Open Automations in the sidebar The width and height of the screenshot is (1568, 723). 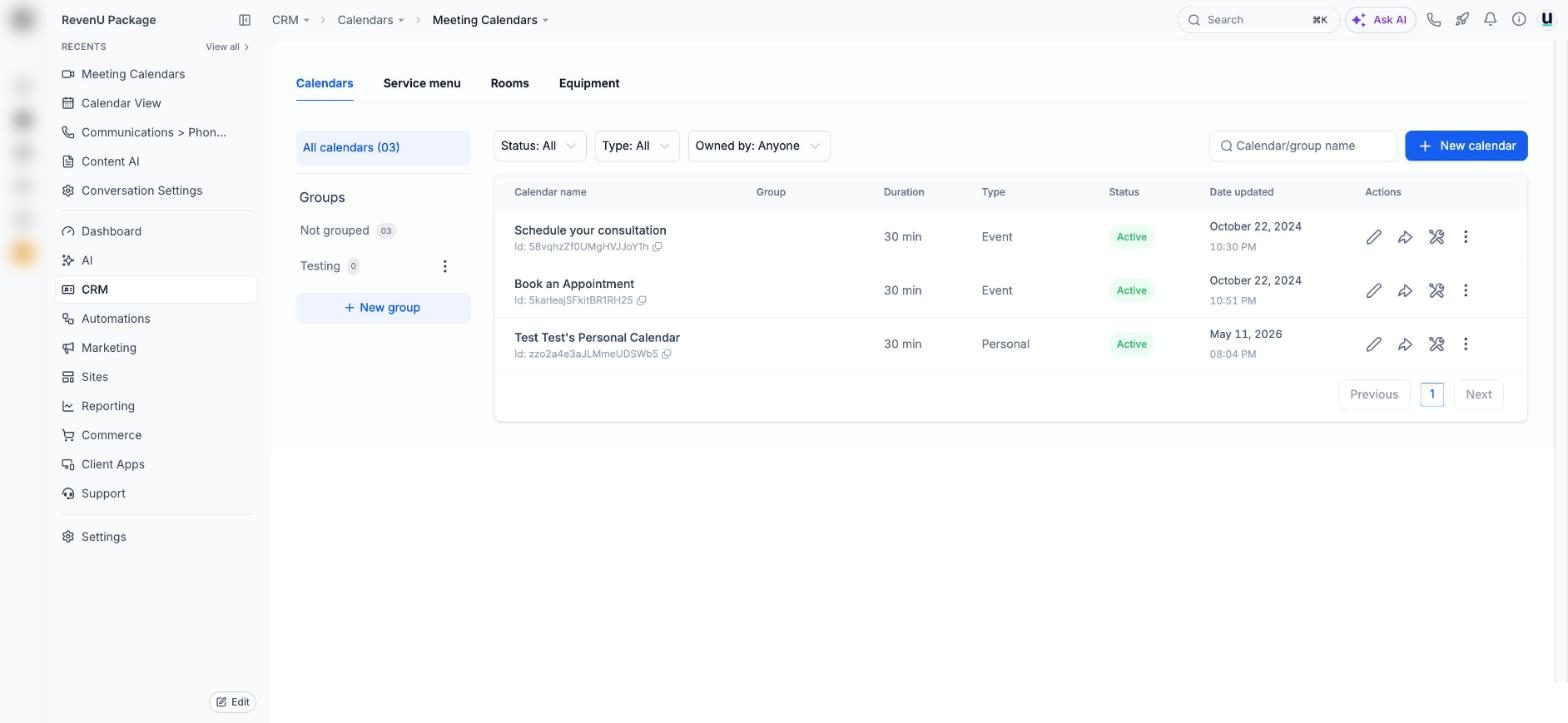pos(157,319)
